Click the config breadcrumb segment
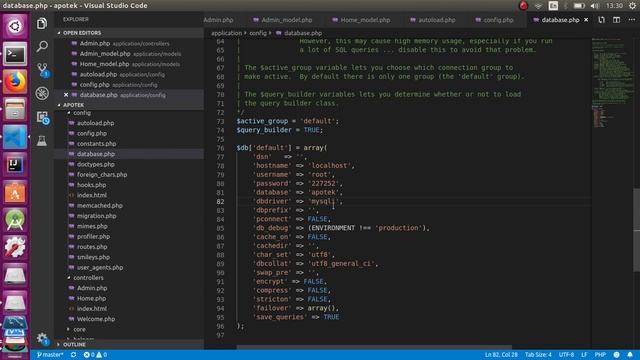 pyautogui.click(x=258, y=33)
